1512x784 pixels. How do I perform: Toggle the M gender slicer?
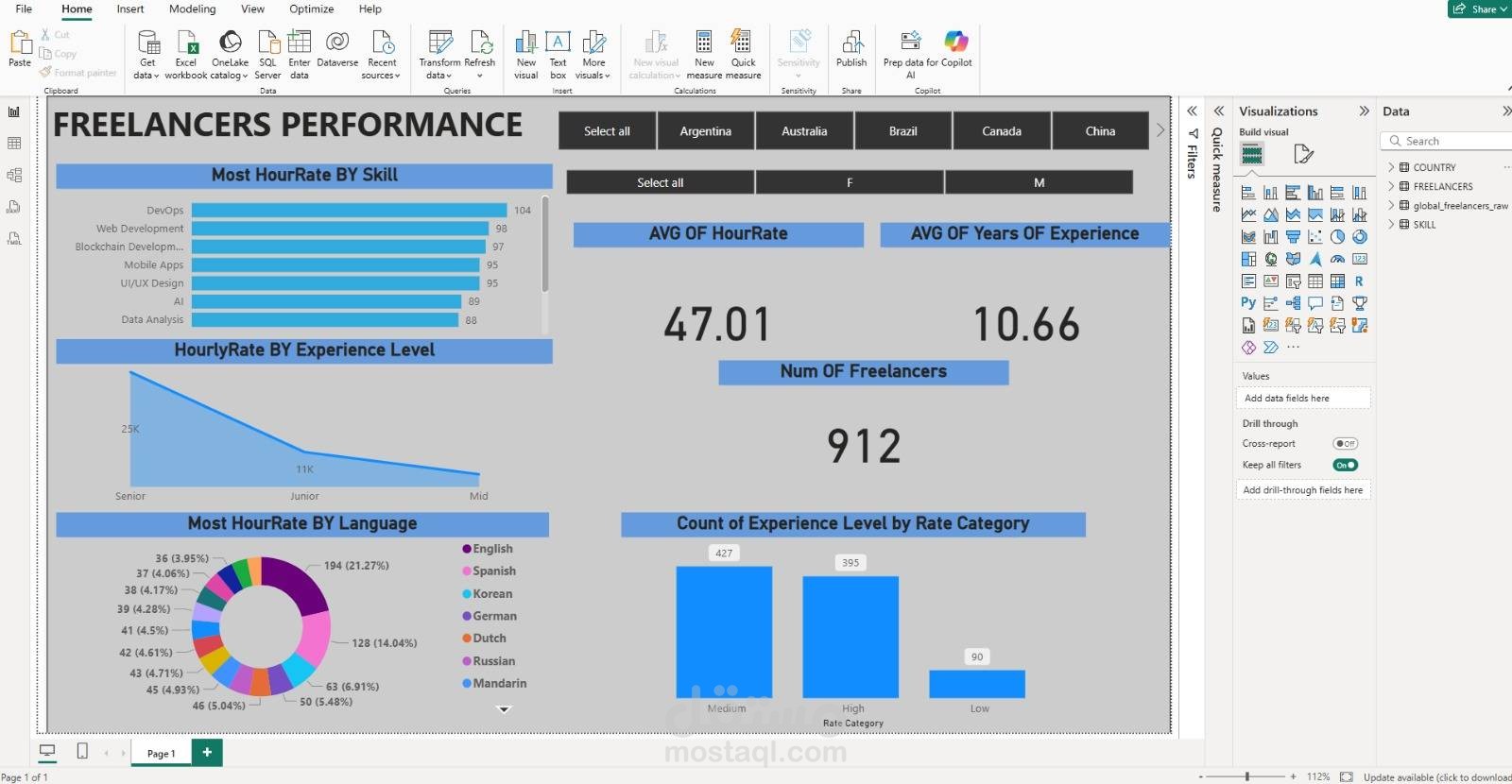click(1039, 182)
